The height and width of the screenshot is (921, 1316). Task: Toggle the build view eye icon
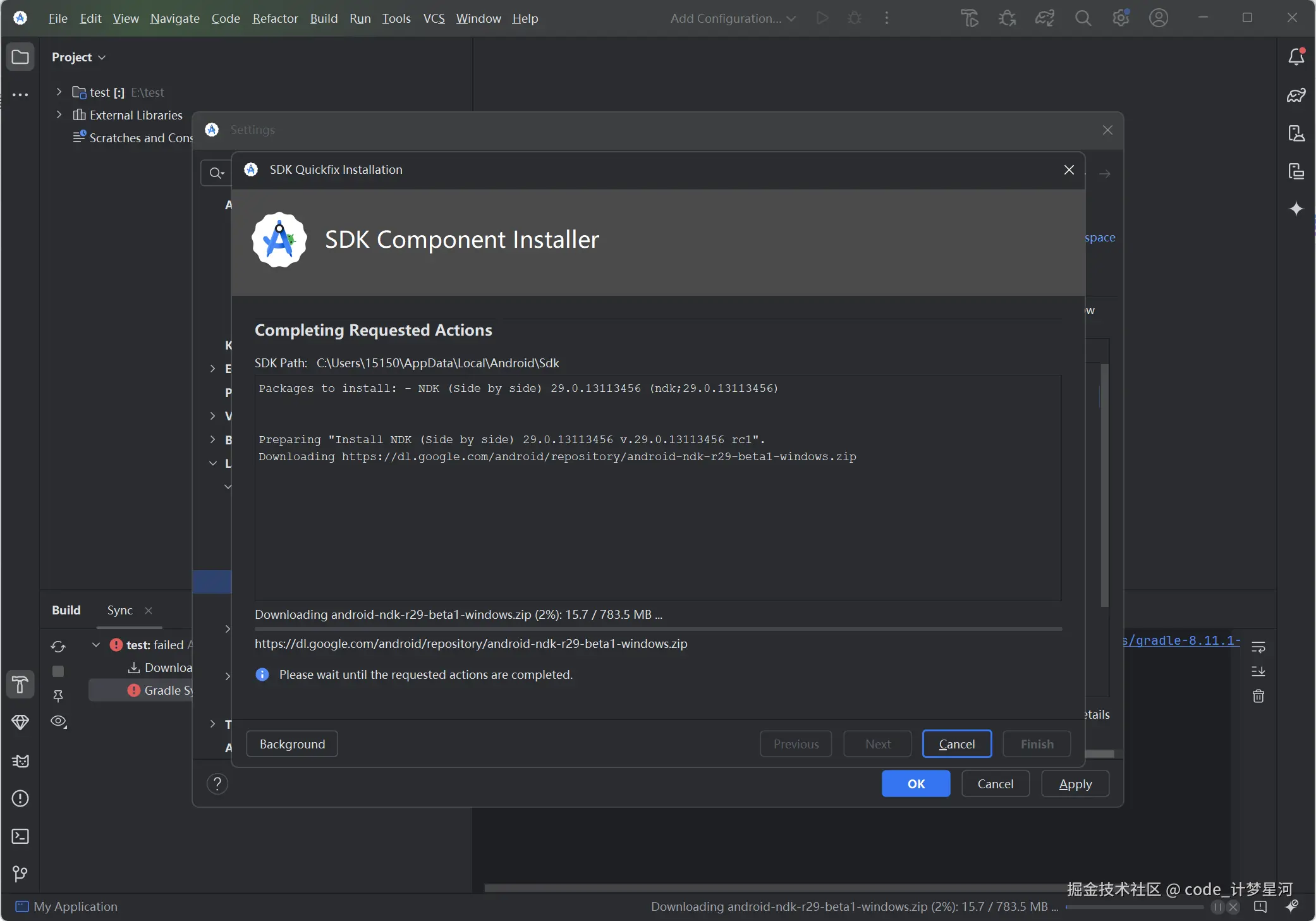[x=58, y=721]
